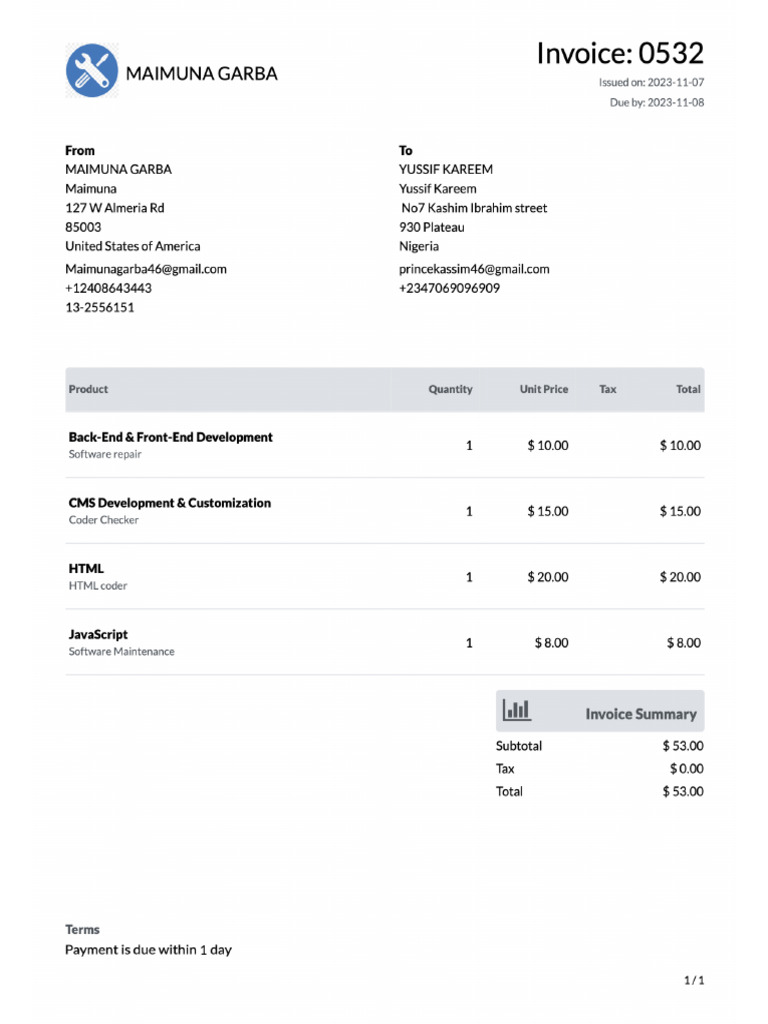Select the Unit Price column header
The height and width of the screenshot is (1024, 768).
click(x=543, y=389)
